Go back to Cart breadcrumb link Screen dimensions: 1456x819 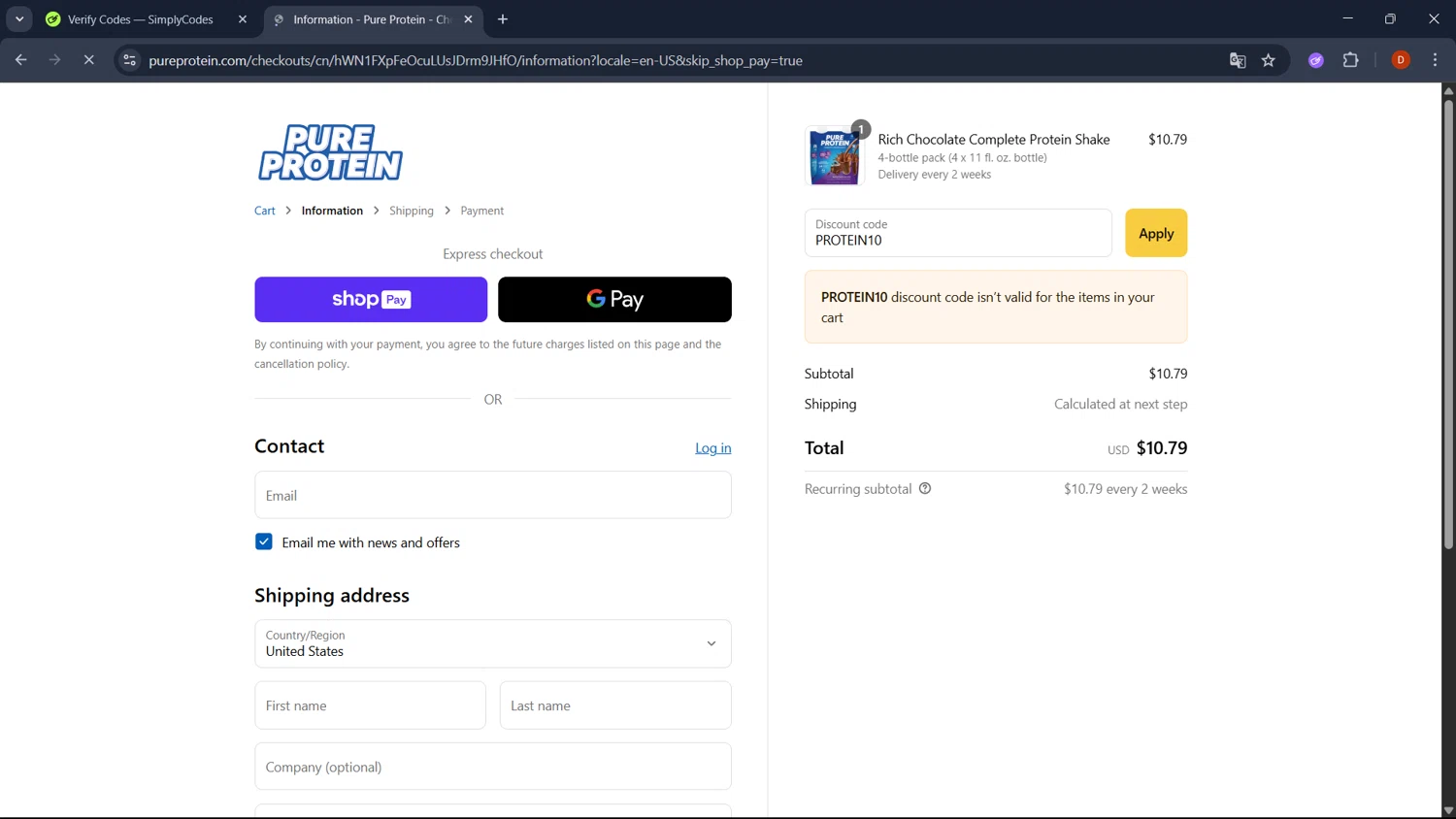coord(265,211)
